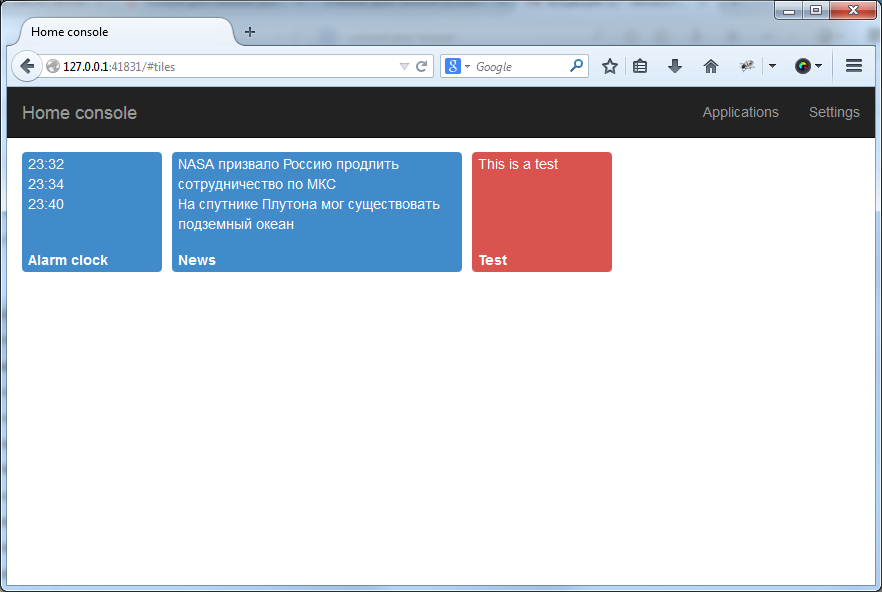882x600 pixels.
Task: Open the Alarm clock tile
Action: (92, 212)
